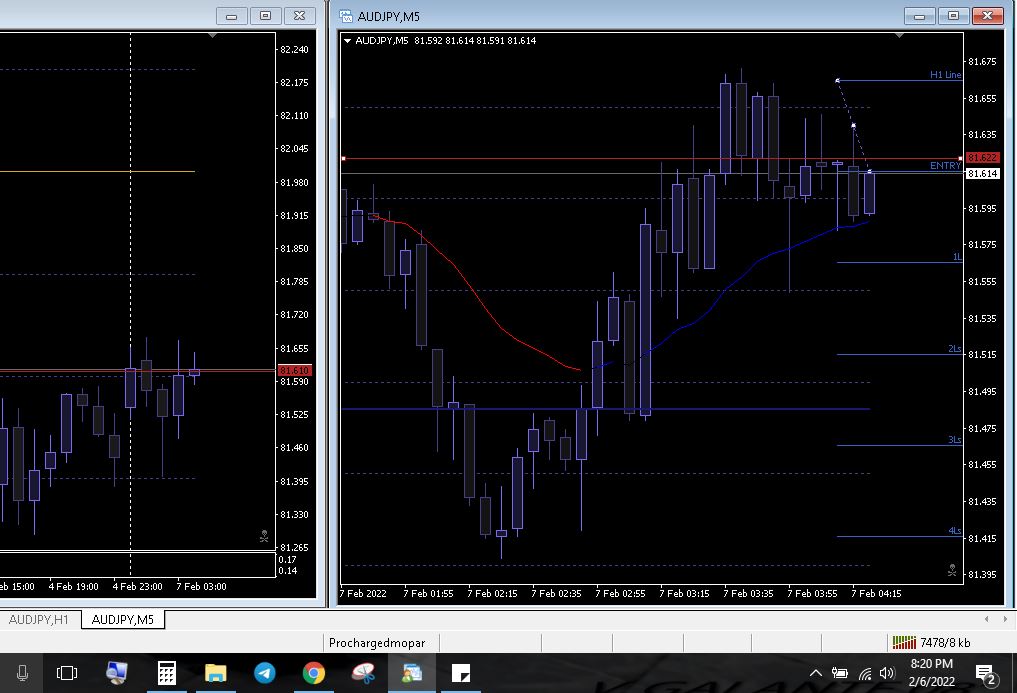Switch to the AUDJPY,H1 chart tab
The image size is (1017, 693).
click(39, 620)
